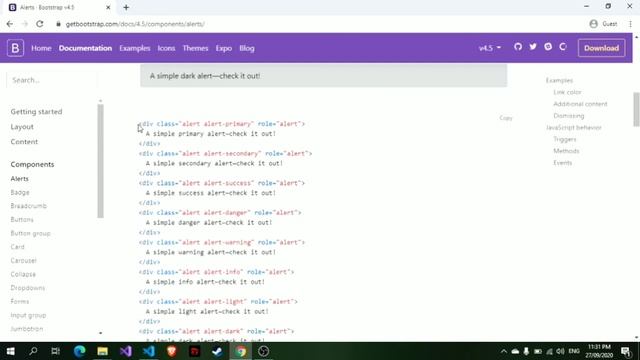Open Breadcrumb docs in sidebar
Screen dimensions: 640x360
[x=29, y=206]
